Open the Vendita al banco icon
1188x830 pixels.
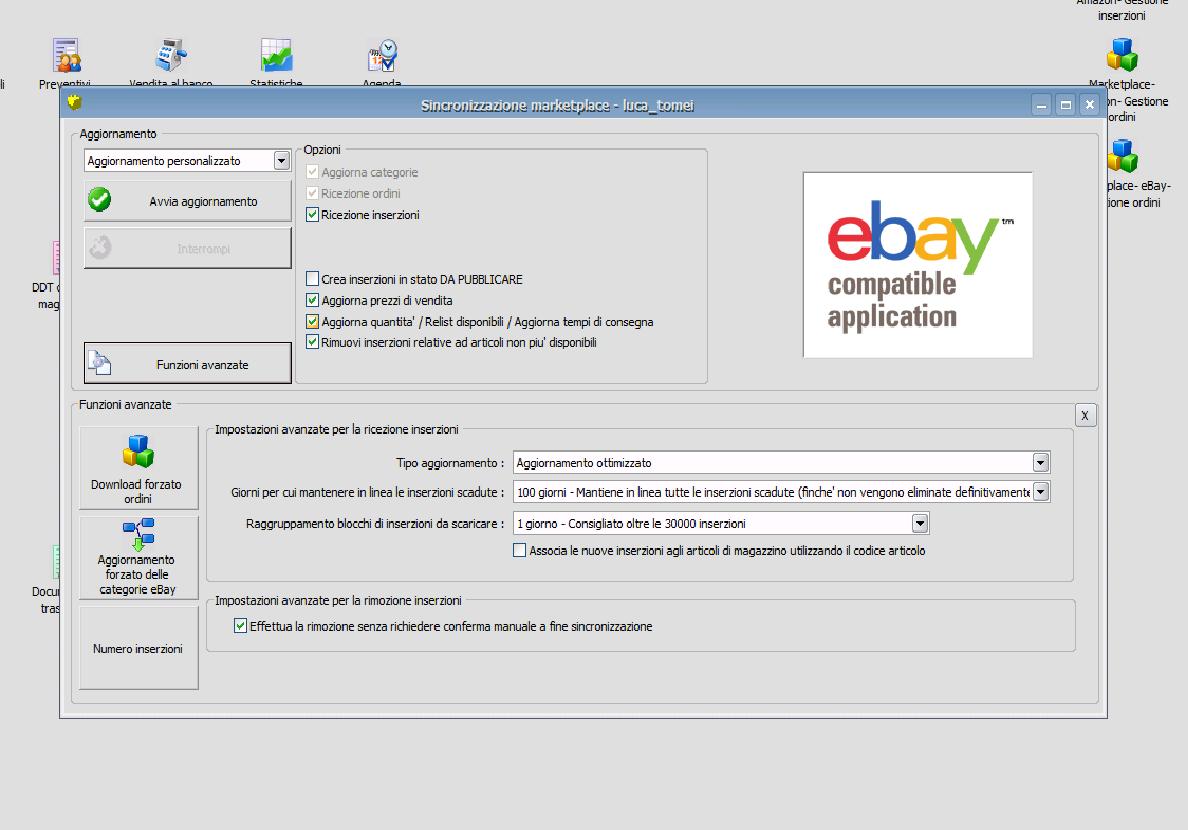click(170, 56)
